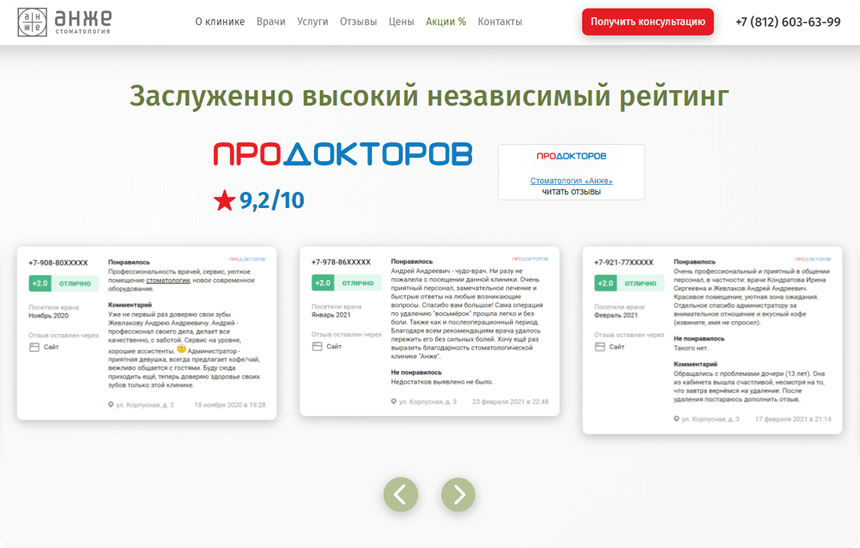Image resolution: width=860 pixels, height=548 pixels.
Task: Click the small ПроДокторов widget logo
Action: click(x=571, y=156)
